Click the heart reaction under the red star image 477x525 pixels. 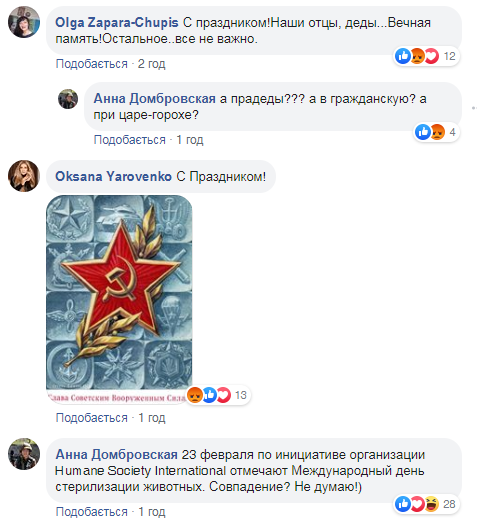click(224, 395)
